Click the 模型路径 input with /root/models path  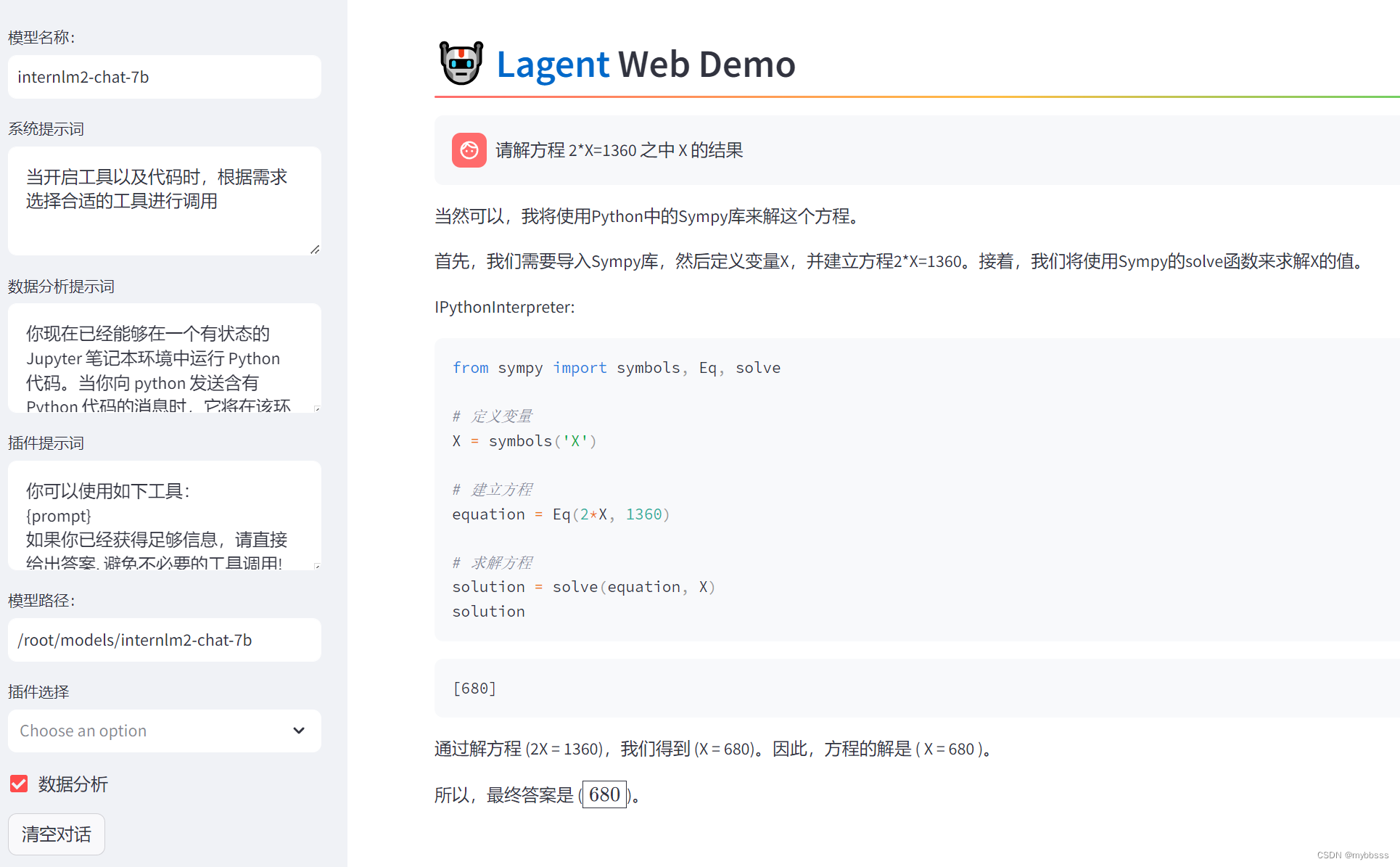pos(164,640)
